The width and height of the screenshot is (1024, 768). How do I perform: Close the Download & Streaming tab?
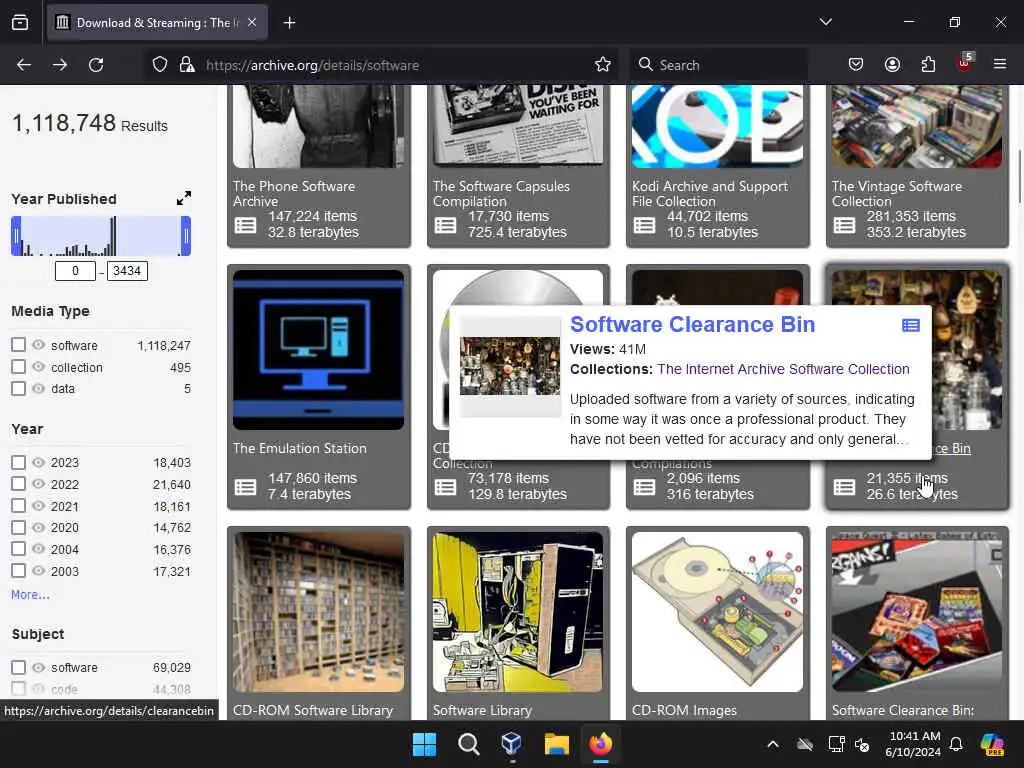pos(252,22)
